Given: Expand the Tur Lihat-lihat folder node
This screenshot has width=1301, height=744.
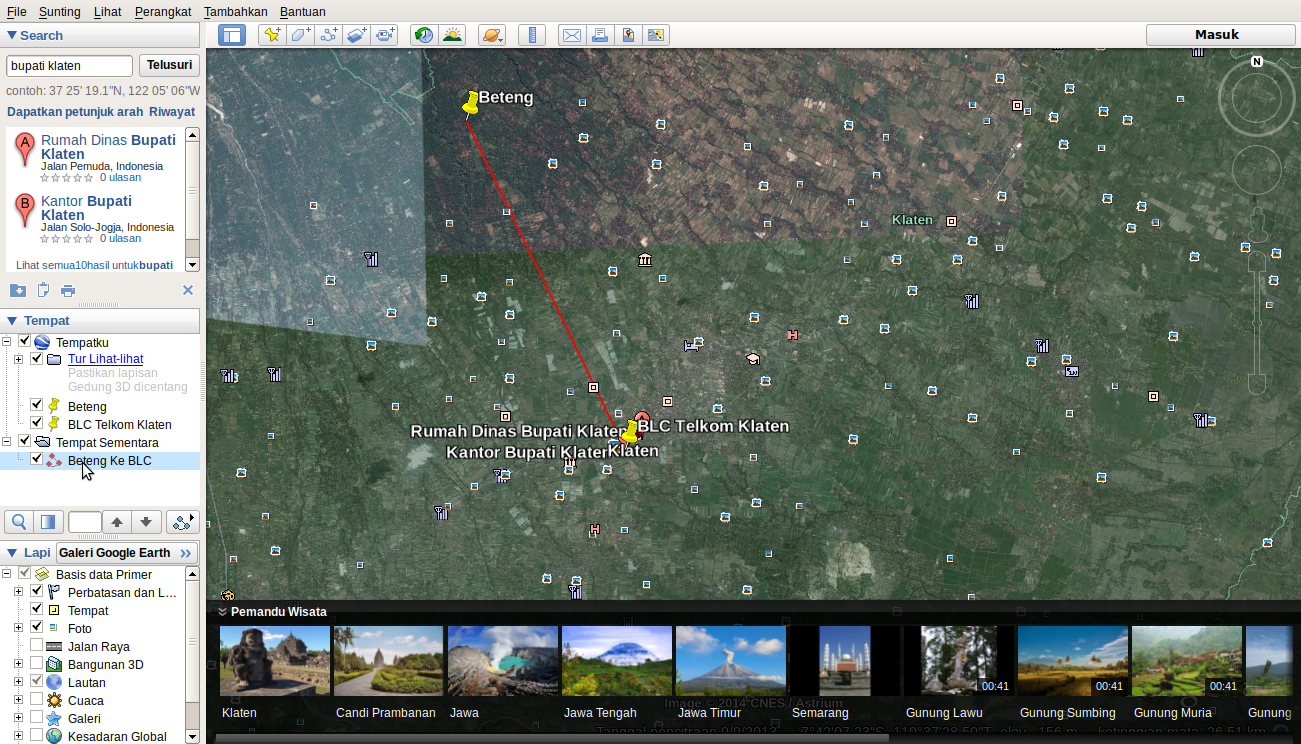Looking at the screenshot, I should coord(19,360).
